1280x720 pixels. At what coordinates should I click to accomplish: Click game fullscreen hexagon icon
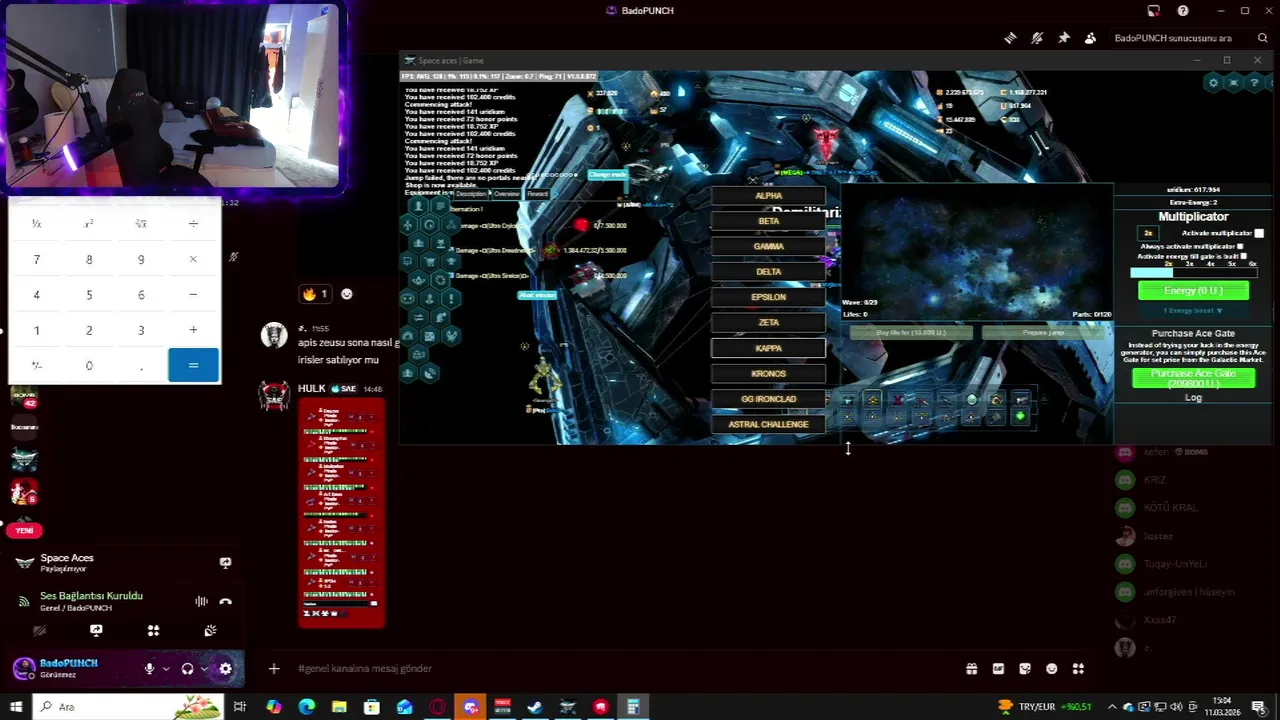coord(1234,83)
